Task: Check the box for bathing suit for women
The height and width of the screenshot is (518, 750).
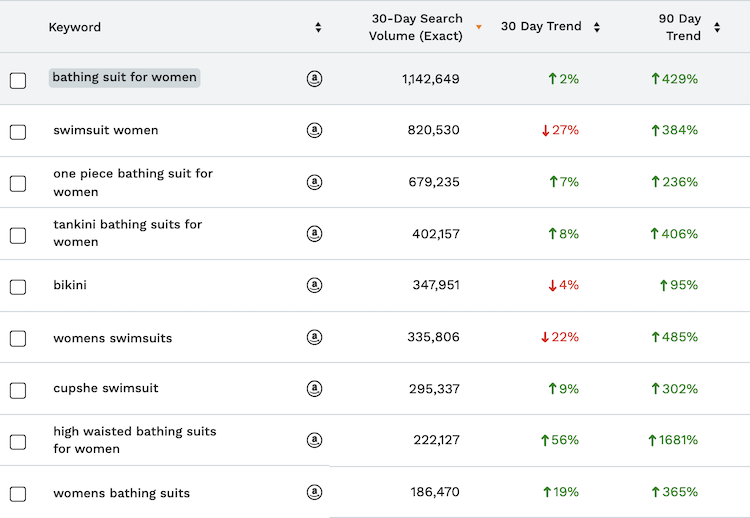Action: pos(18,80)
